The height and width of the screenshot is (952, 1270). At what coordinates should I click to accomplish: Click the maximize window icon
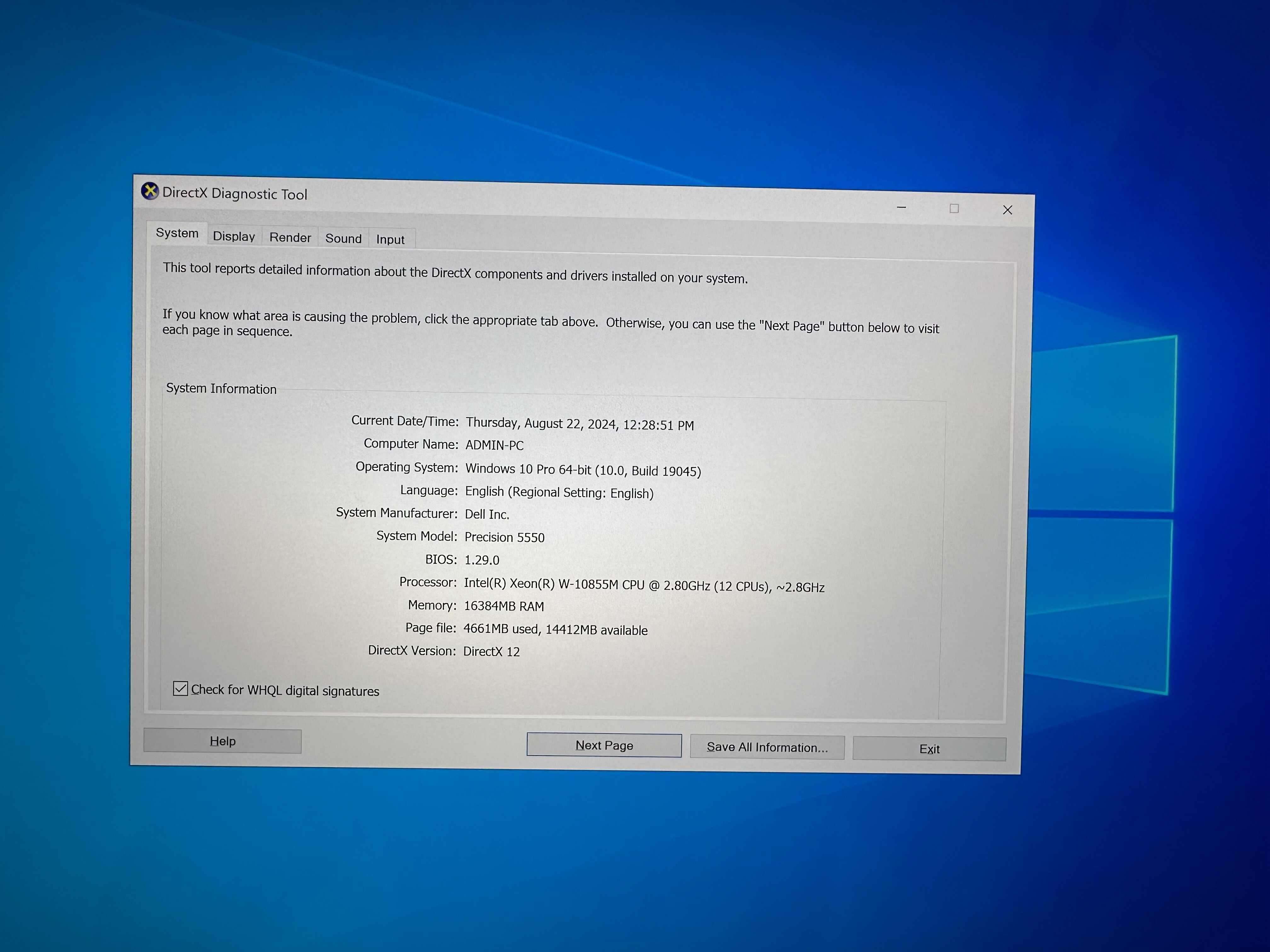tap(954, 209)
